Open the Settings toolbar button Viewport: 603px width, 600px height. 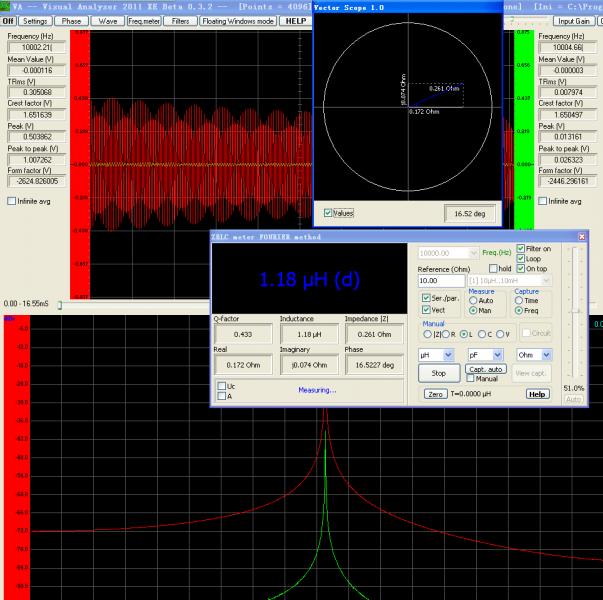(x=35, y=20)
